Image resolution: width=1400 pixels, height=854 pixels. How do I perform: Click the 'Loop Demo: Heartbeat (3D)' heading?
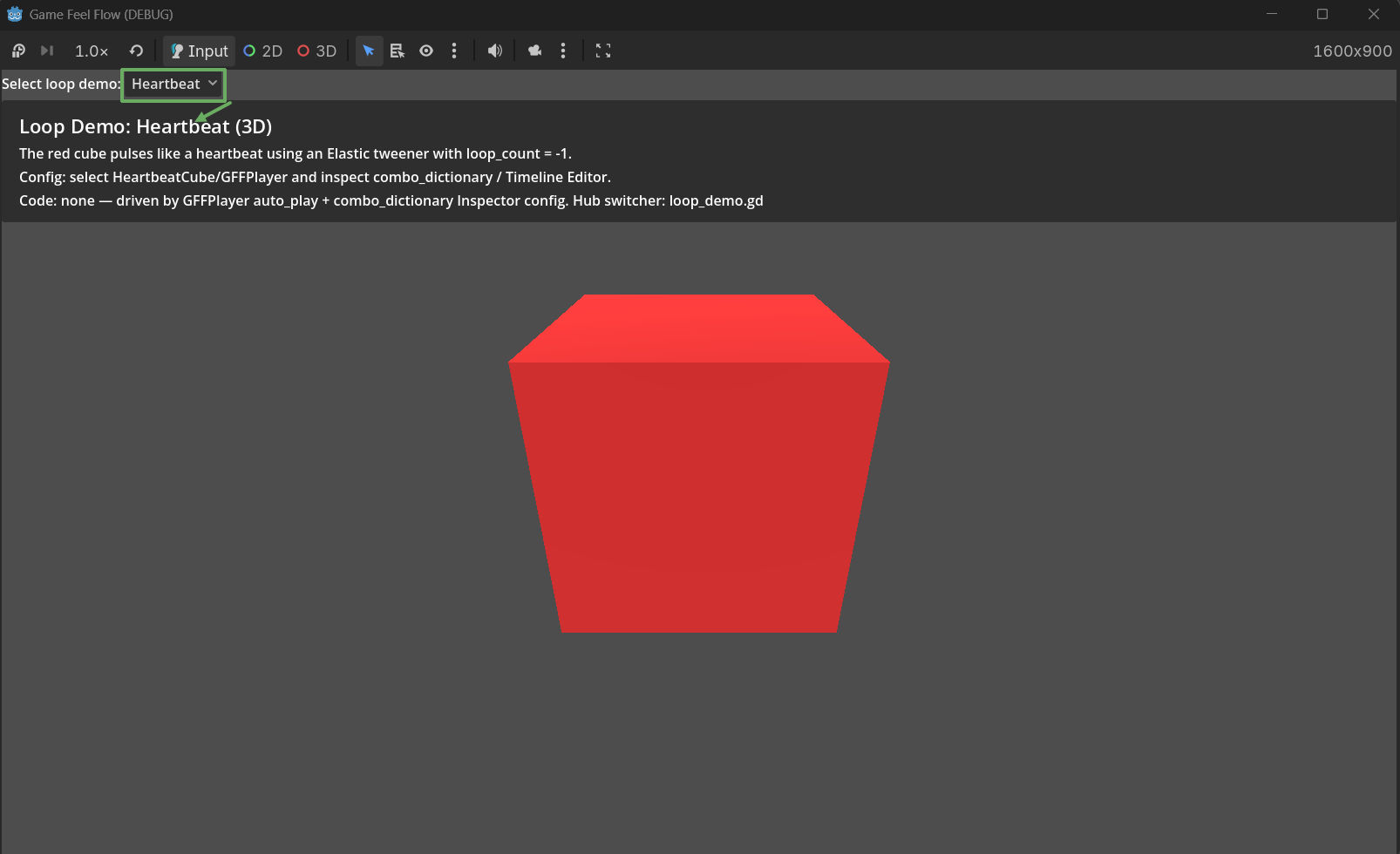[x=146, y=126]
